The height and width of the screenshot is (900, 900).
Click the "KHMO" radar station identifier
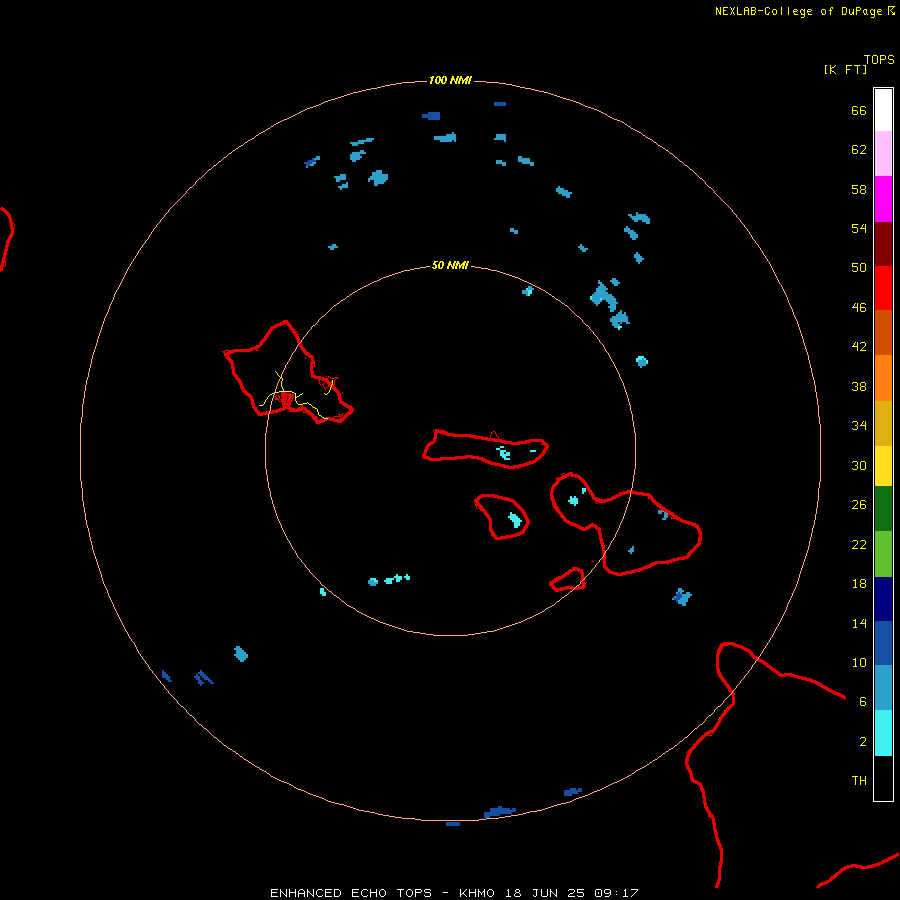476,893
